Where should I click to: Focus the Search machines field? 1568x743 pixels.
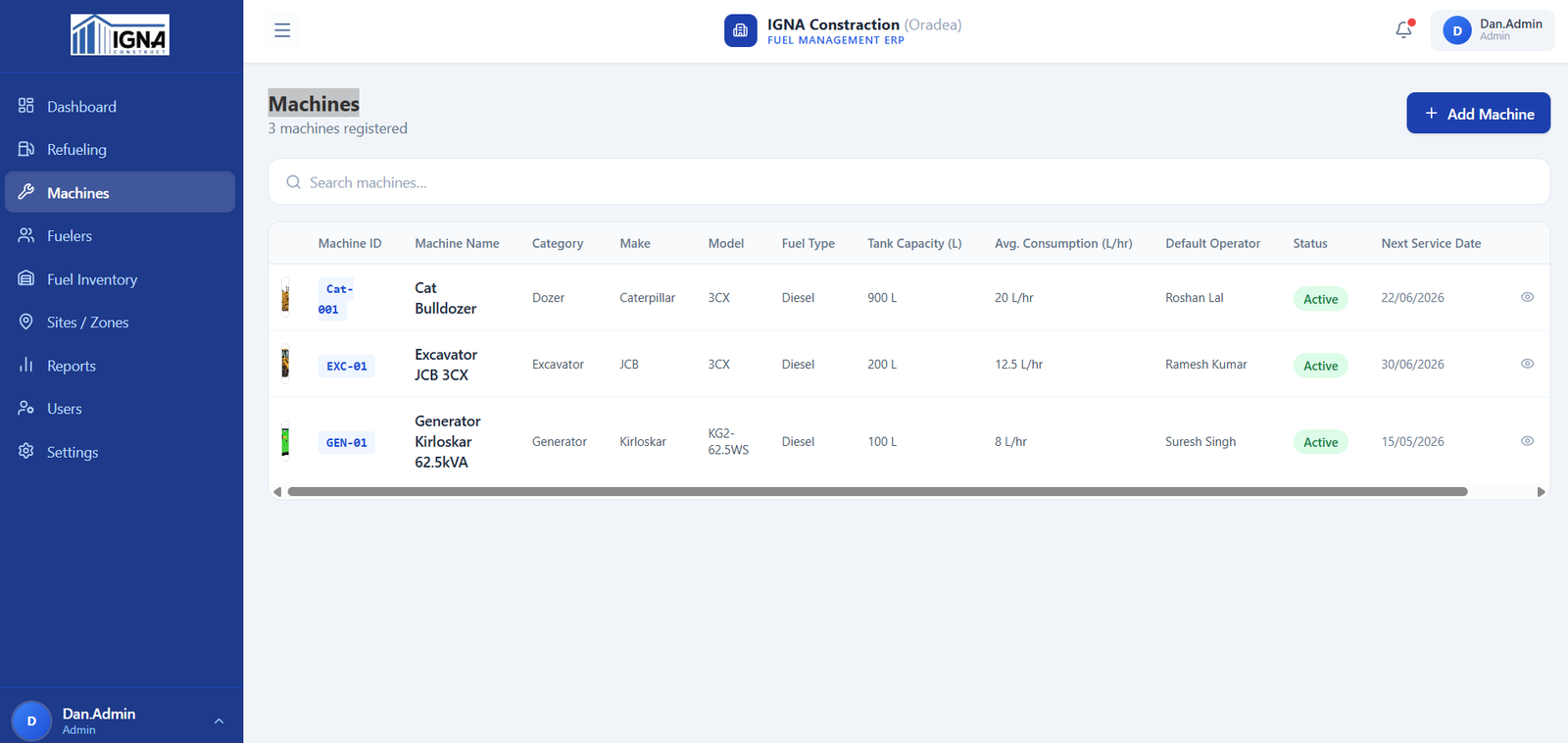click(x=908, y=182)
